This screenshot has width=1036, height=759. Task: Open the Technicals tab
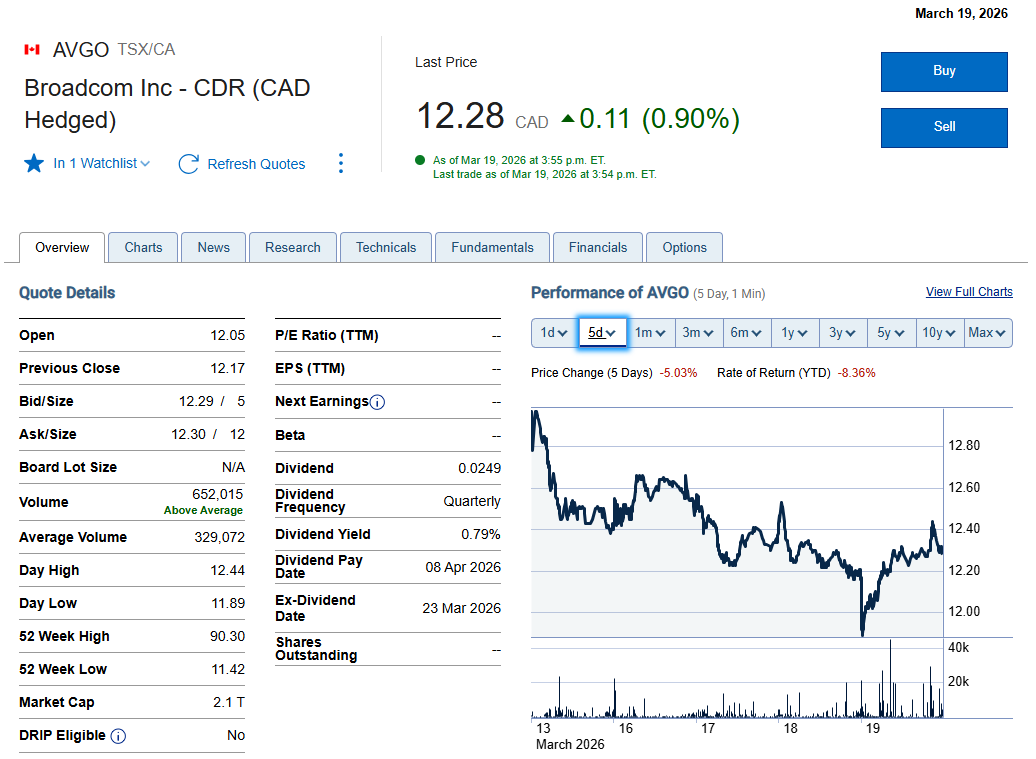386,248
